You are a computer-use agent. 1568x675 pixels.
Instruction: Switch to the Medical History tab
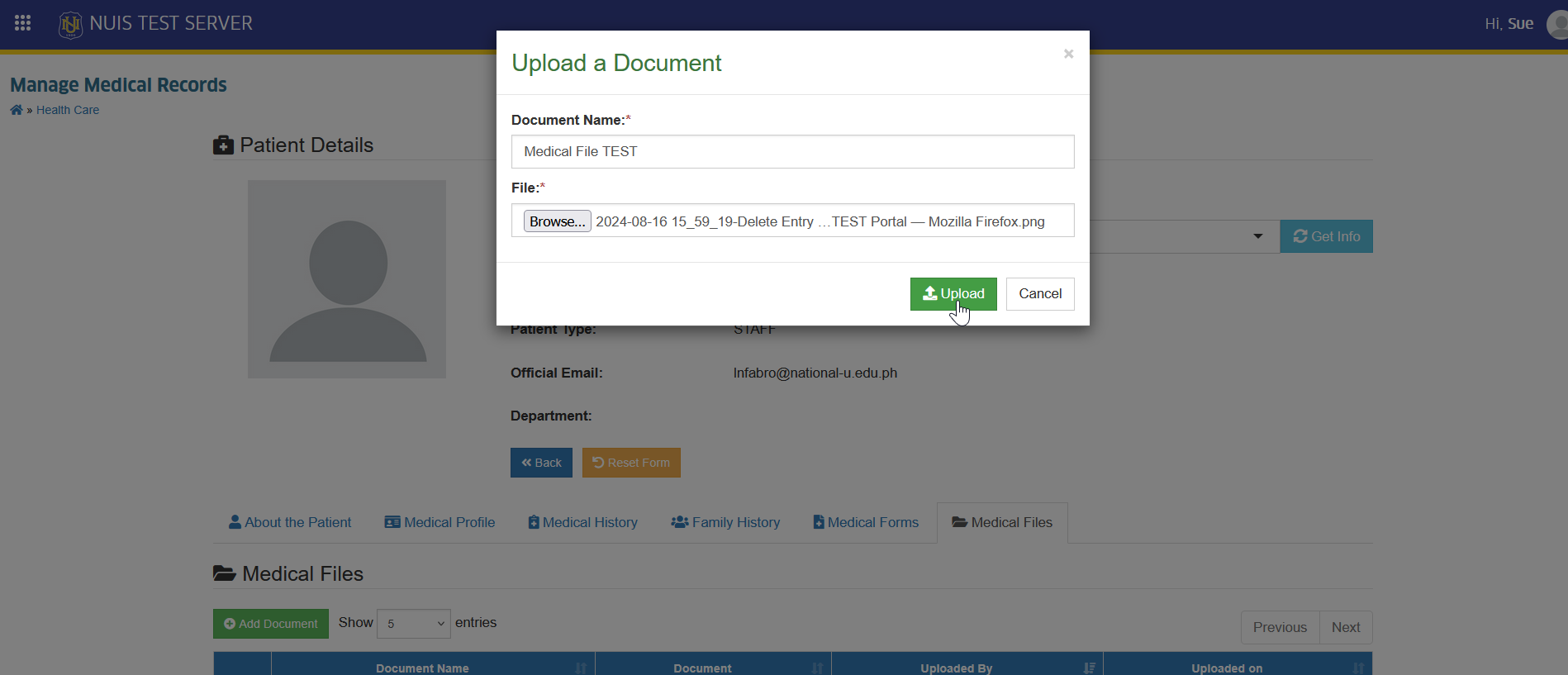coord(583,522)
